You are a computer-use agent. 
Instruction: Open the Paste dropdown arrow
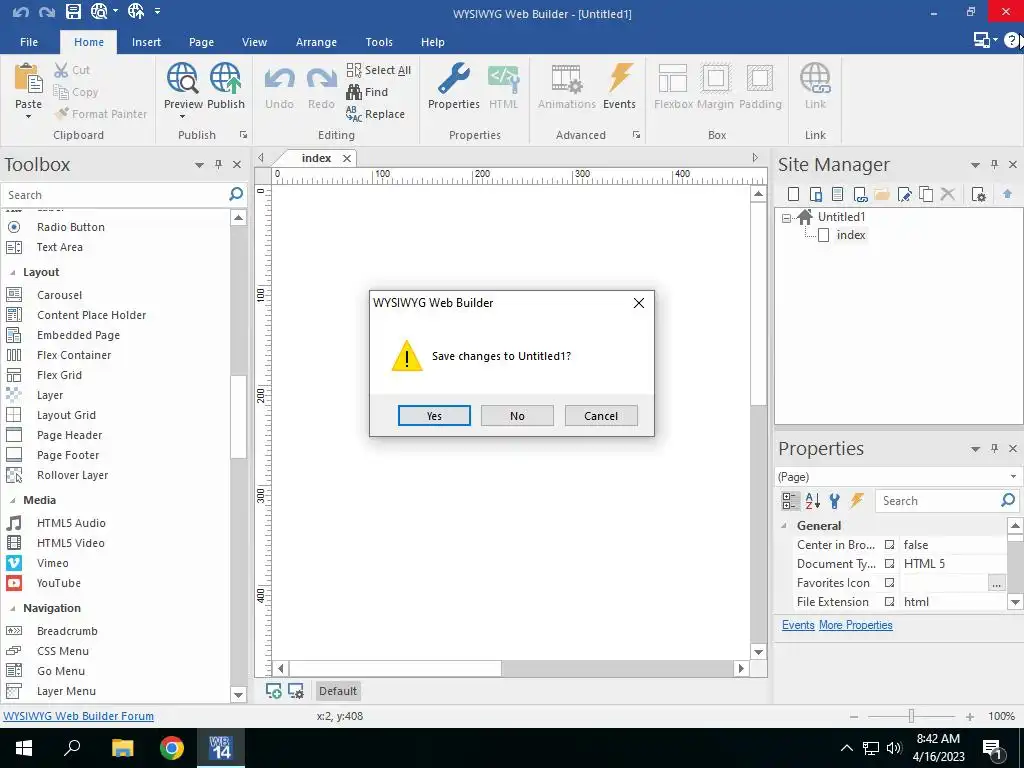click(x=28, y=117)
